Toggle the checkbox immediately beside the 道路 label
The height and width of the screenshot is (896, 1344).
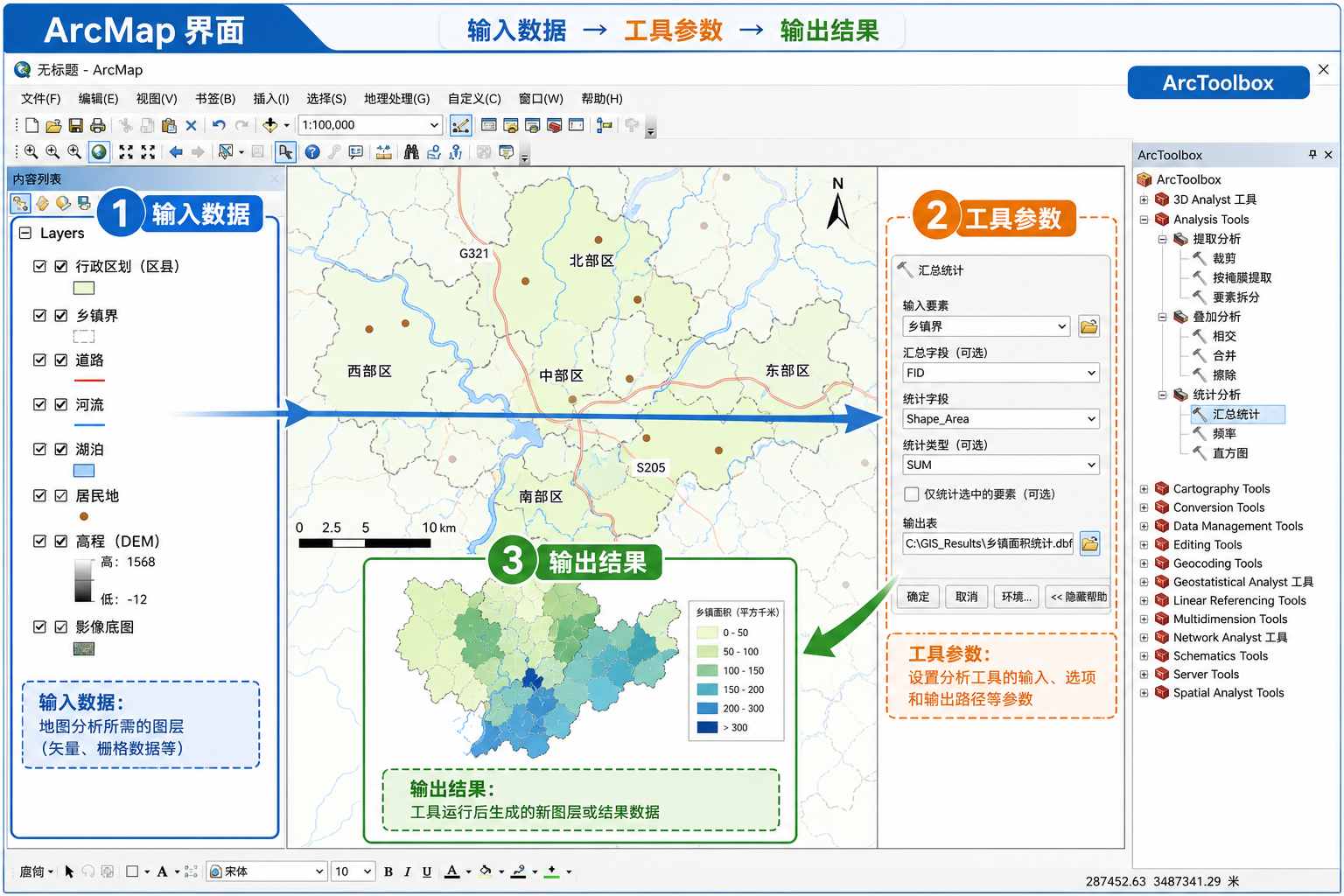pos(61,360)
